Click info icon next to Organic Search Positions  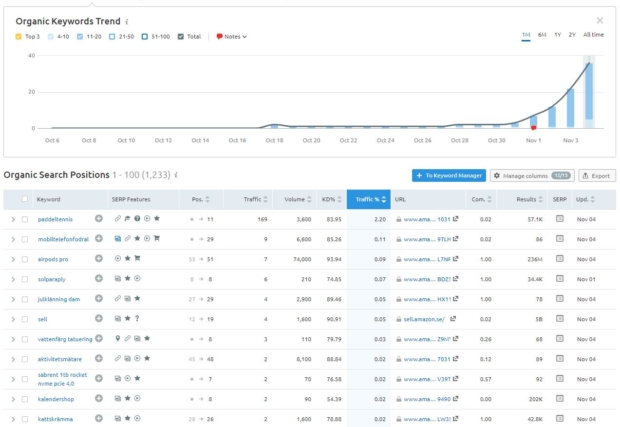(176, 175)
